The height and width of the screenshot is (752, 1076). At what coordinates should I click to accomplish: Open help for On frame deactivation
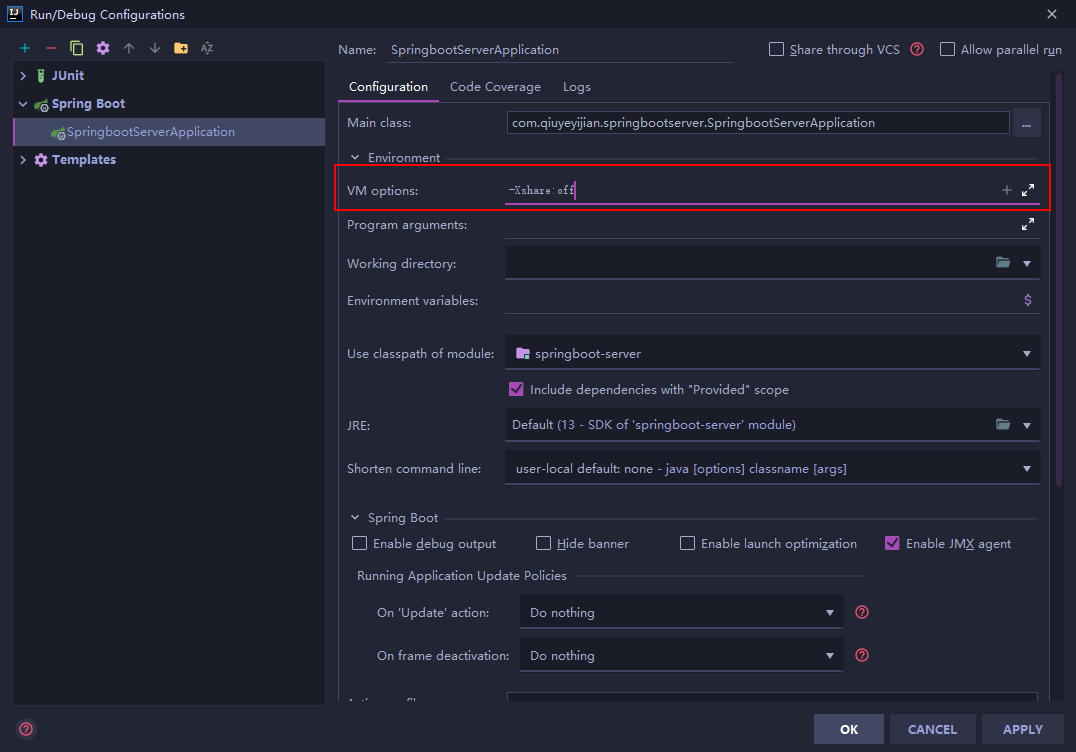tap(862, 655)
